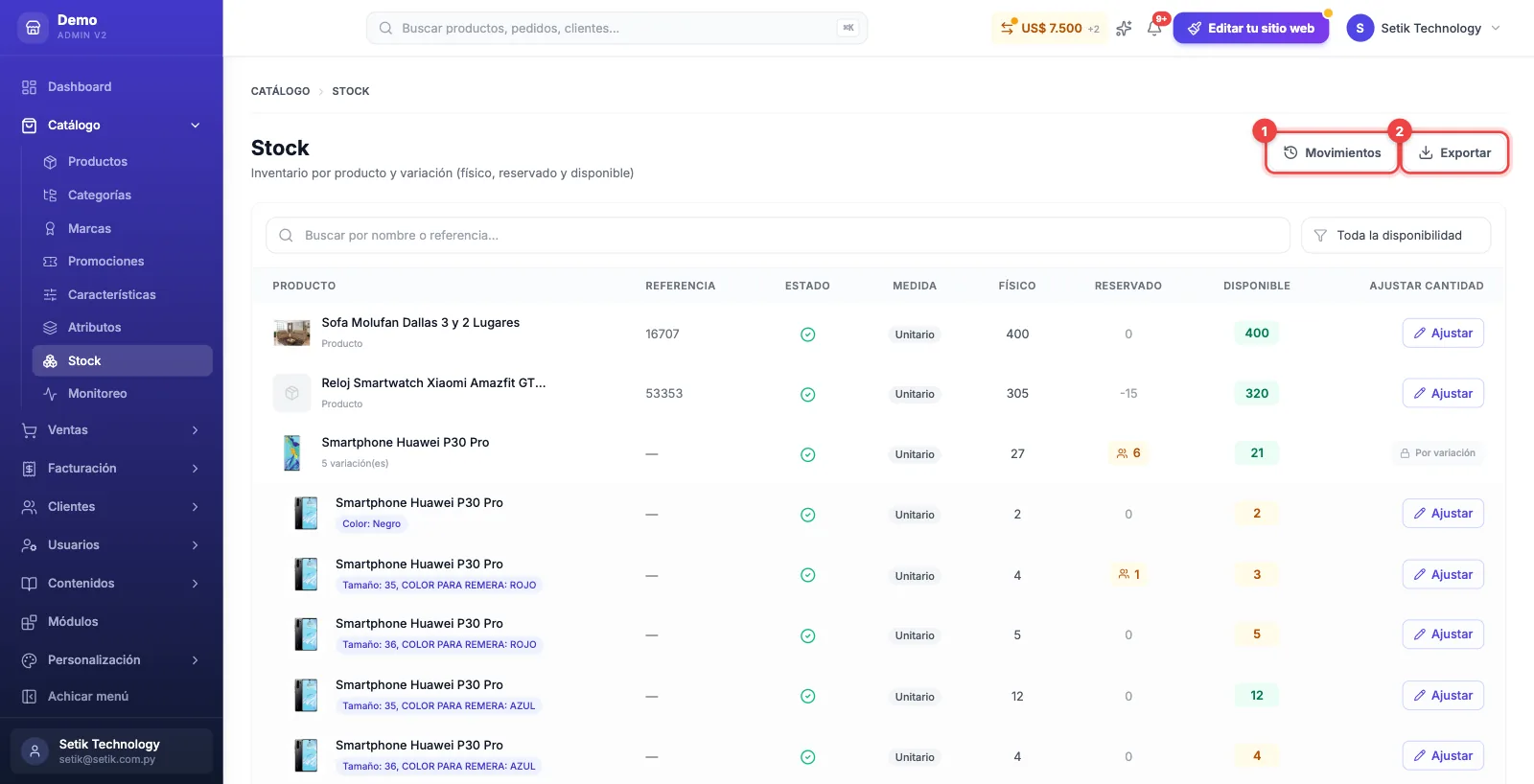The height and width of the screenshot is (784, 1534).
Task: Click the sparkle AI assistant icon
Action: pos(1124,28)
